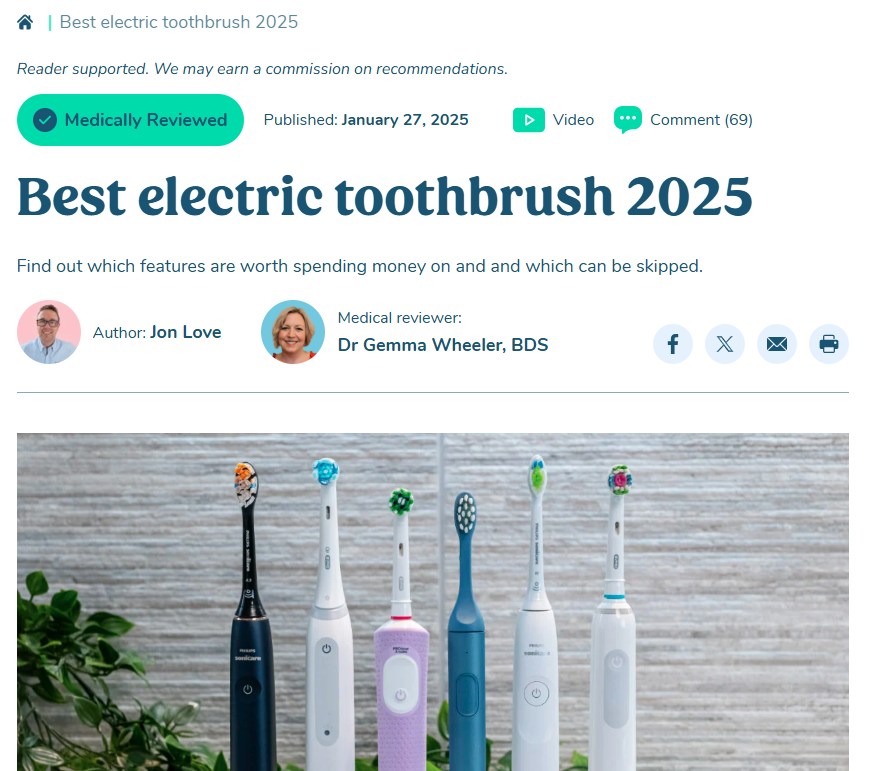Image resolution: width=874 pixels, height=771 pixels.
Task: Click Jon Love's author photo
Action: [x=49, y=332]
